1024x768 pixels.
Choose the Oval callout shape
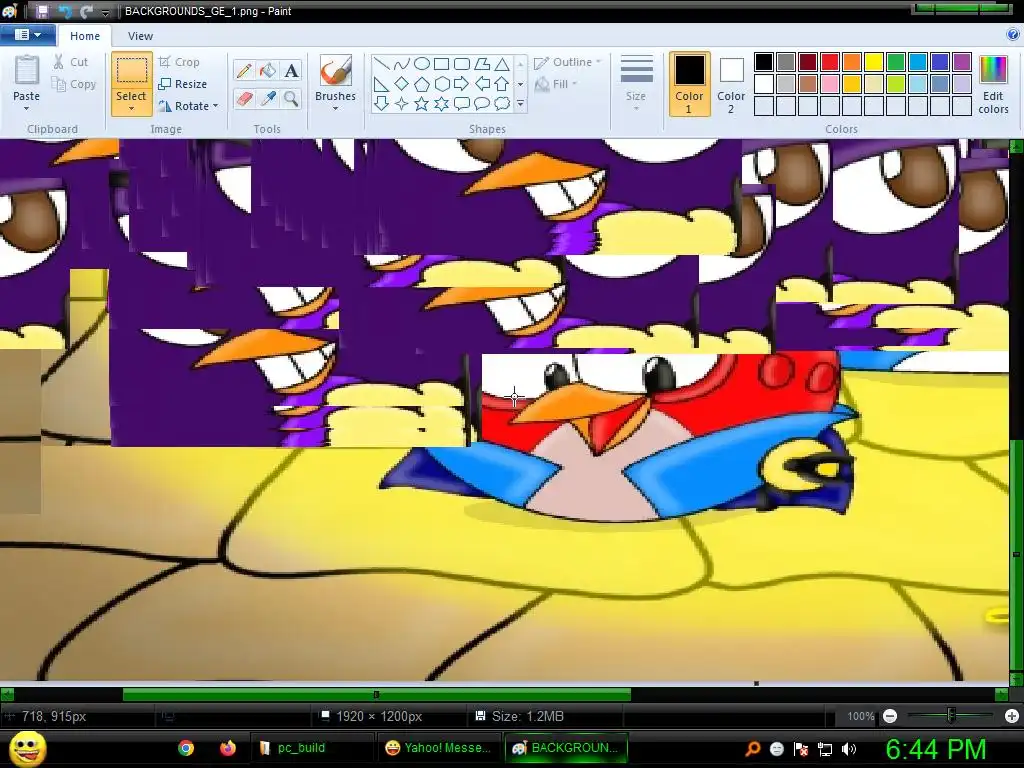click(x=482, y=103)
